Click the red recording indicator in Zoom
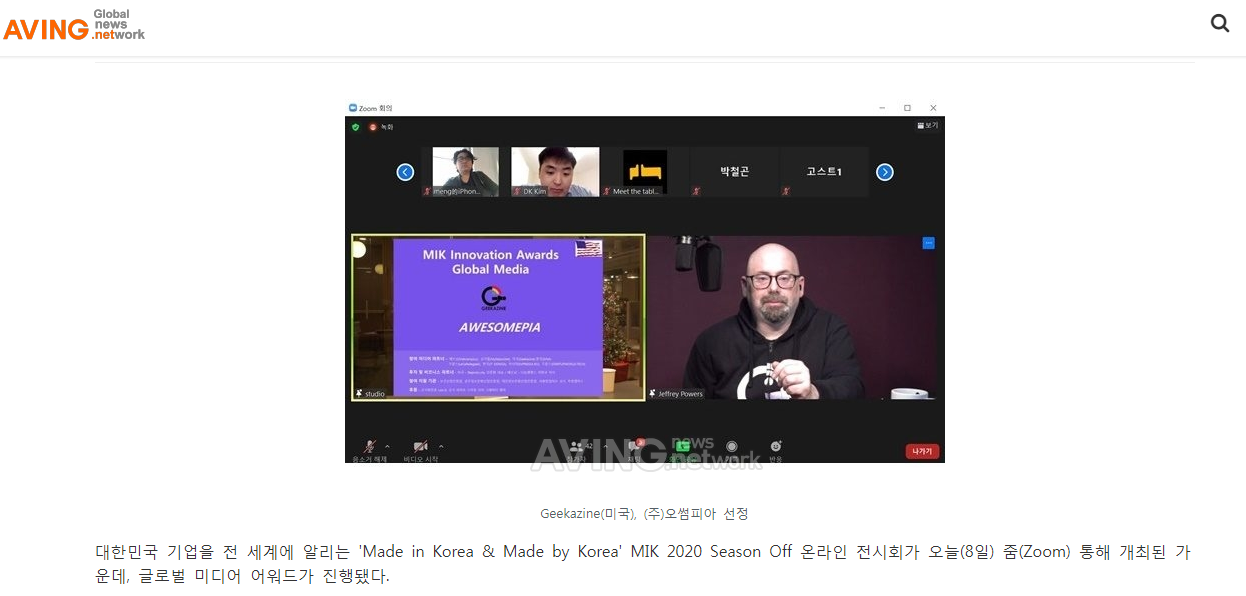The height and width of the screenshot is (596, 1246). point(373,127)
